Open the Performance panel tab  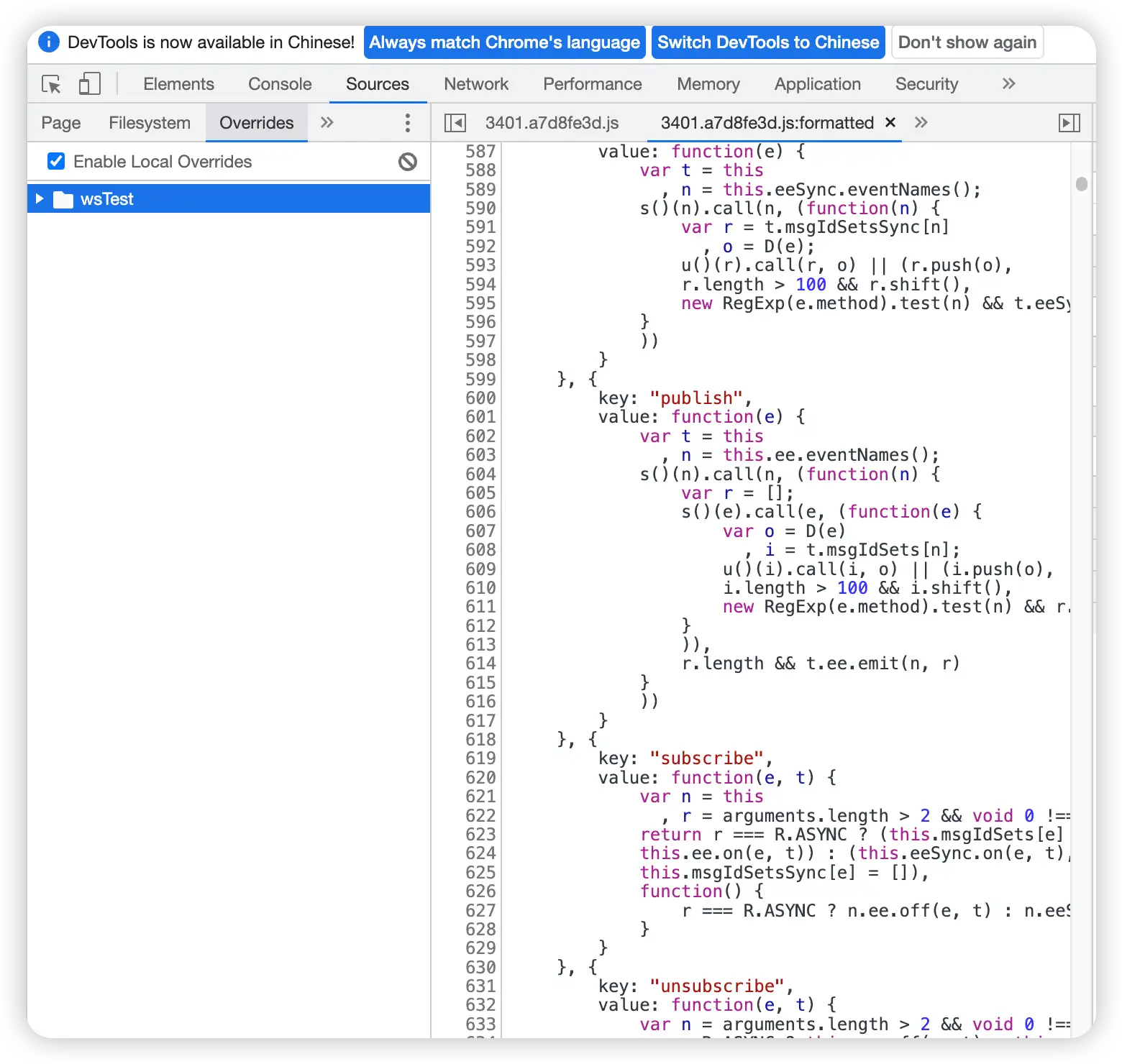(593, 84)
